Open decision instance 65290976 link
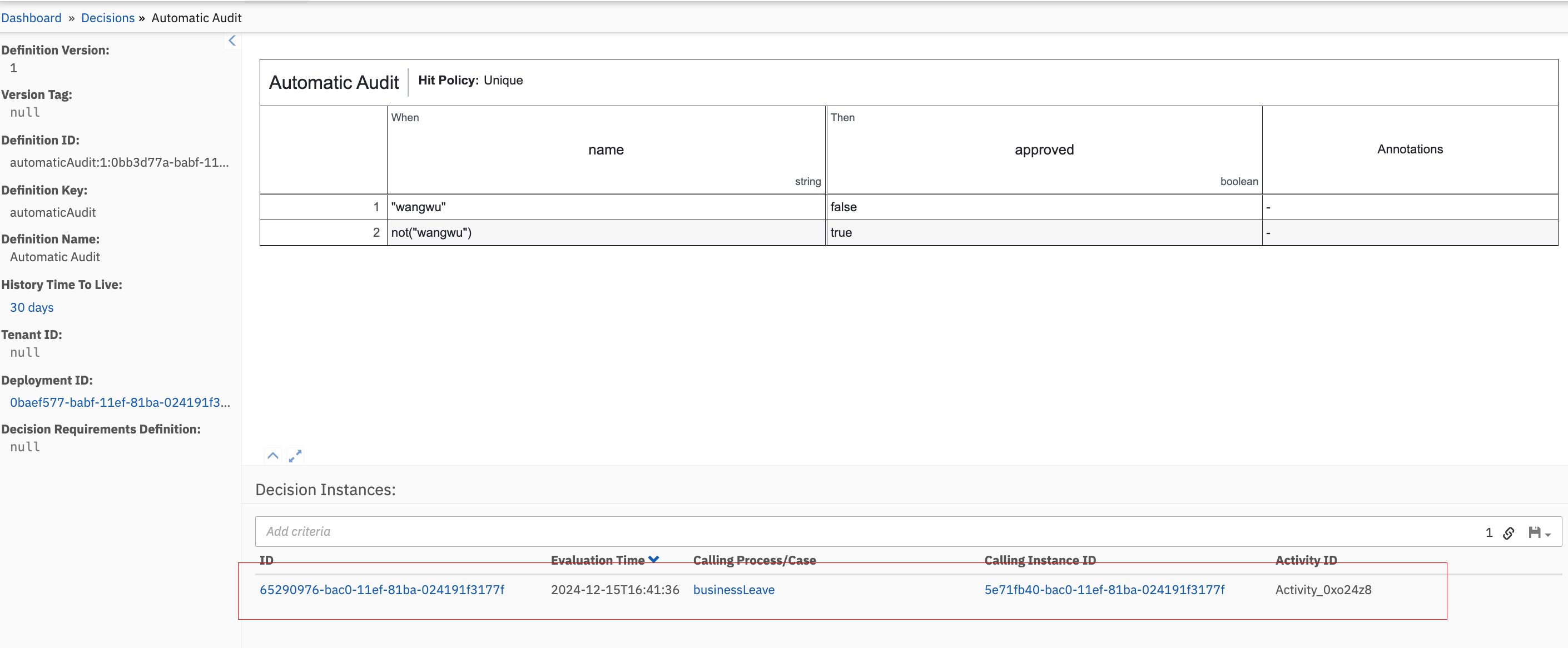Image resolution: width=1568 pixels, height=648 pixels. 381,589
